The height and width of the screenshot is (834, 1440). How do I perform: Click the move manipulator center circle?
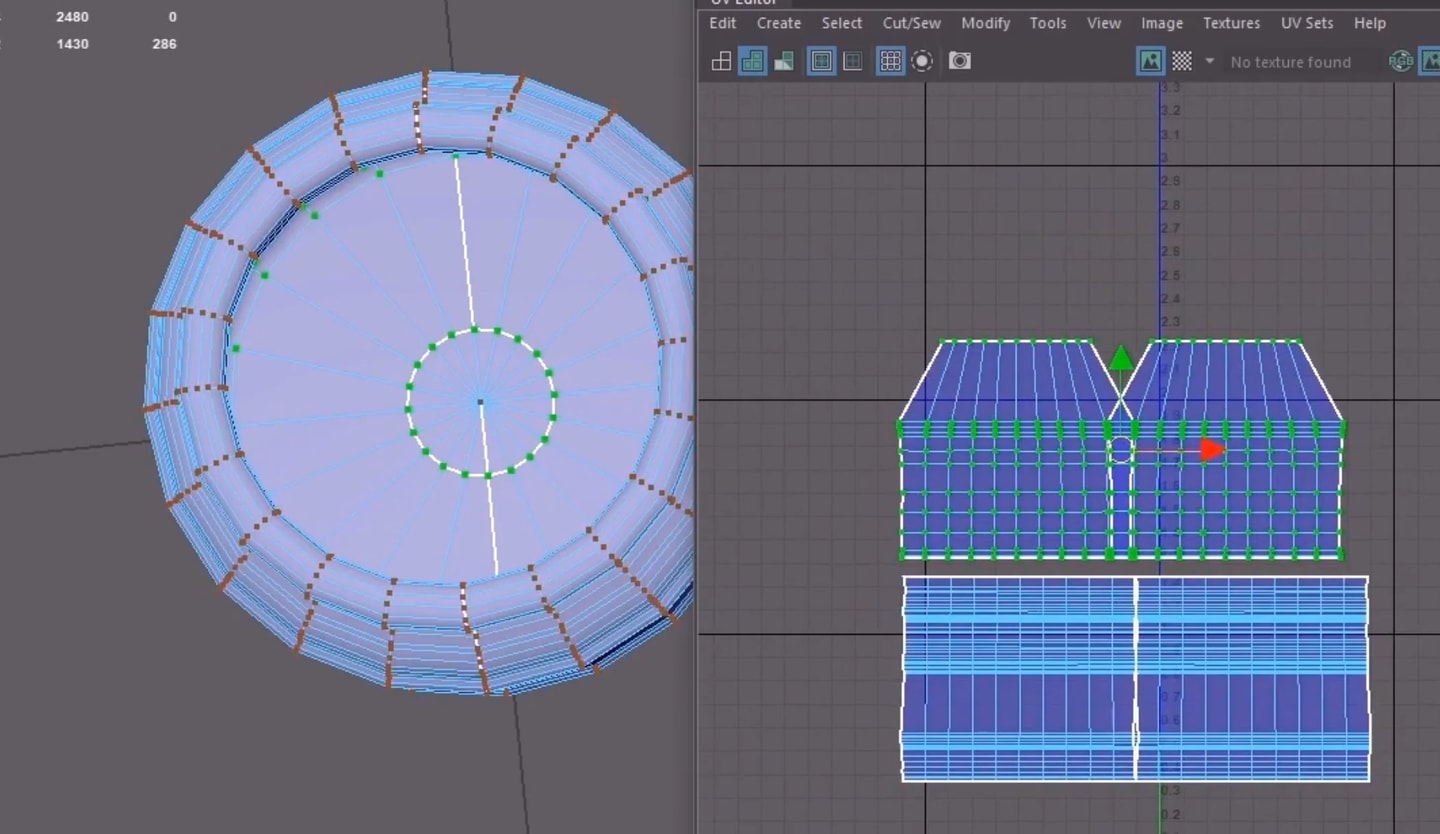click(x=1121, y=450)
